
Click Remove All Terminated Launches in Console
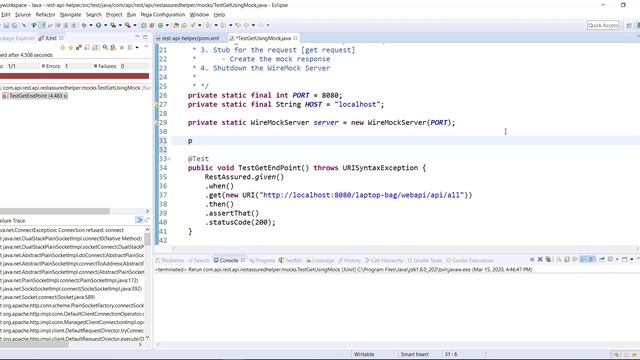coord(548,259)
